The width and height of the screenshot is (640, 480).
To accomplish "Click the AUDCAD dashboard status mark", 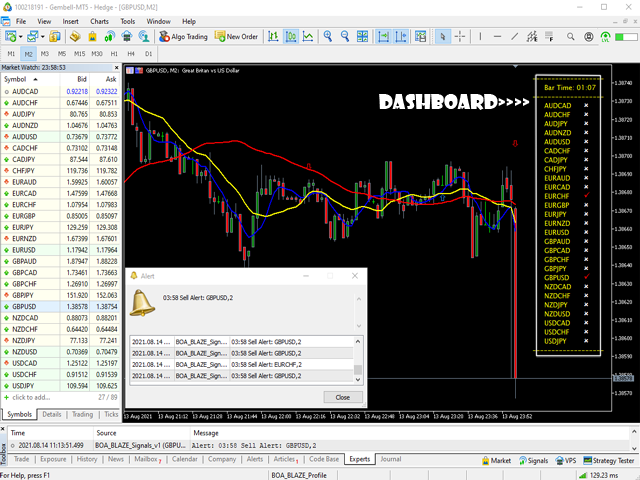I will pos(586,105).
